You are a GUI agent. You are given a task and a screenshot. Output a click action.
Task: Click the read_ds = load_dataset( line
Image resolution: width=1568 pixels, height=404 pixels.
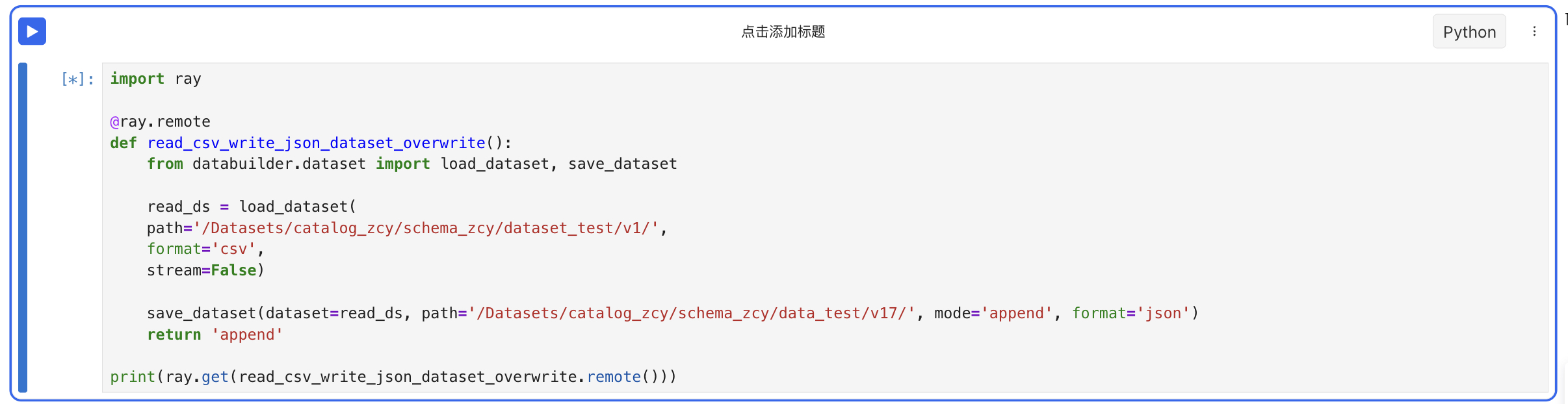point(252,207)
